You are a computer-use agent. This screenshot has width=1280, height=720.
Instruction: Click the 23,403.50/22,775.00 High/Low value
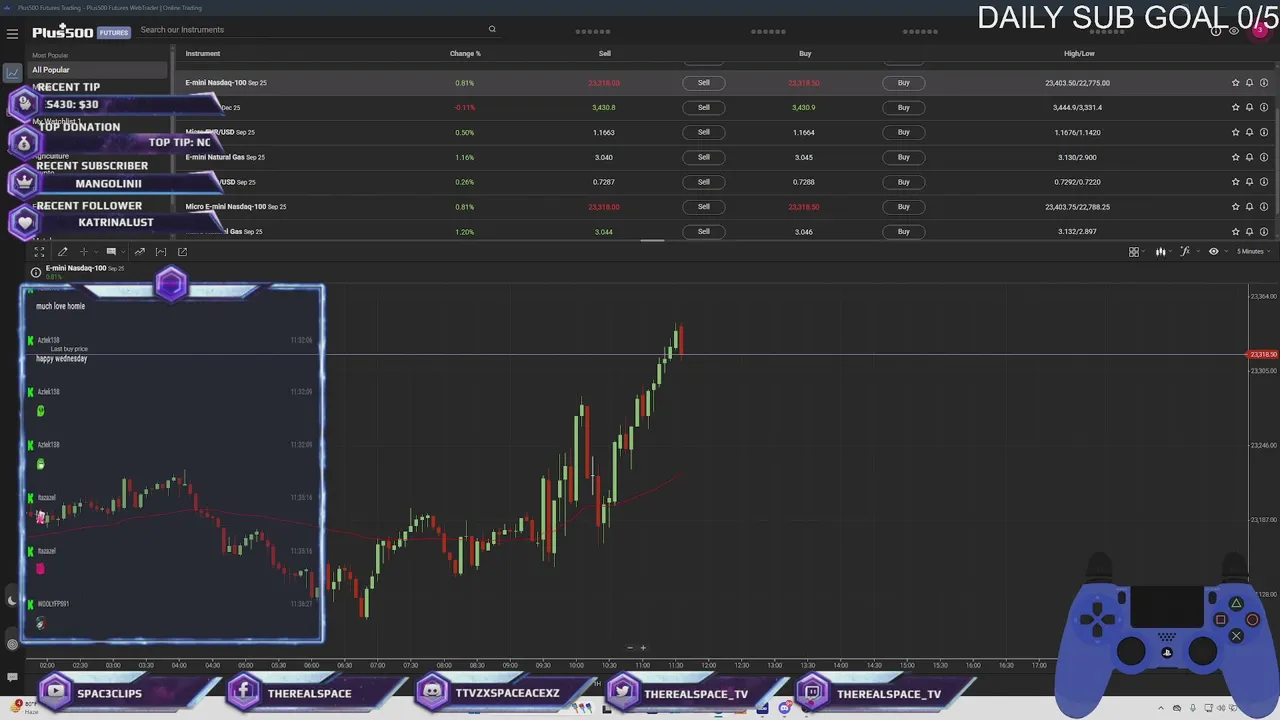coord(1078,83)
